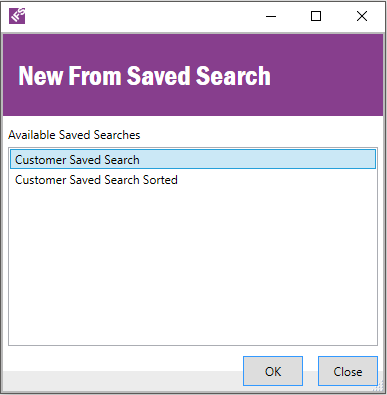
Task: Confirm the chosen saved search with OK
Action: [273, 371]
